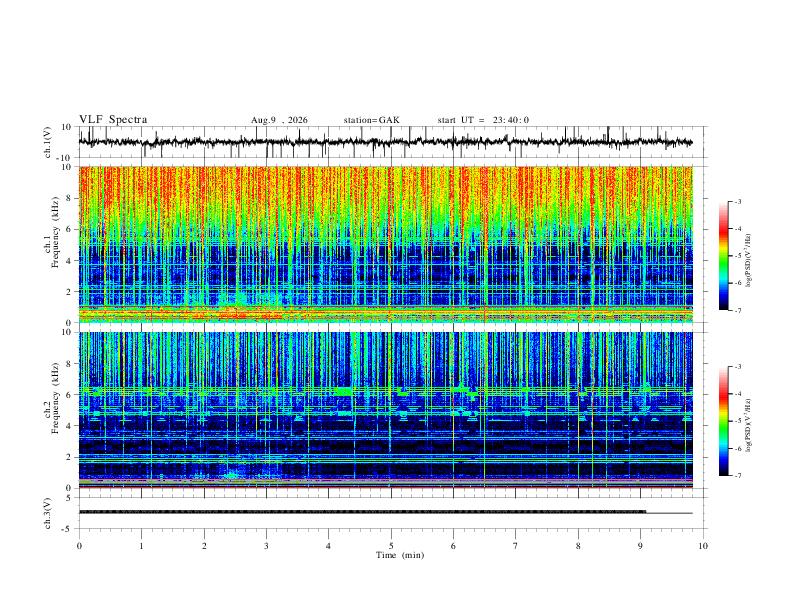Click the Aug.9, 2026 date label

pos(279,120)
